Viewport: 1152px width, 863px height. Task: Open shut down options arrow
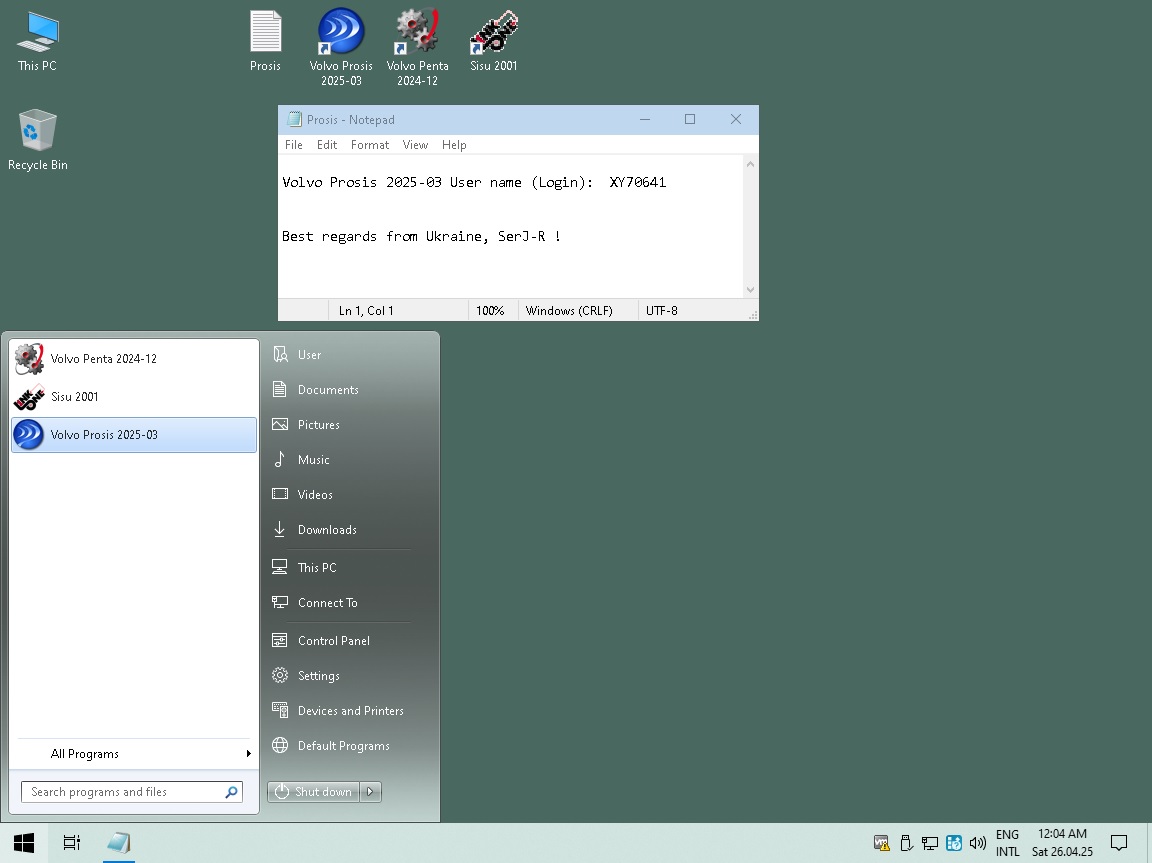coord(370,792)
